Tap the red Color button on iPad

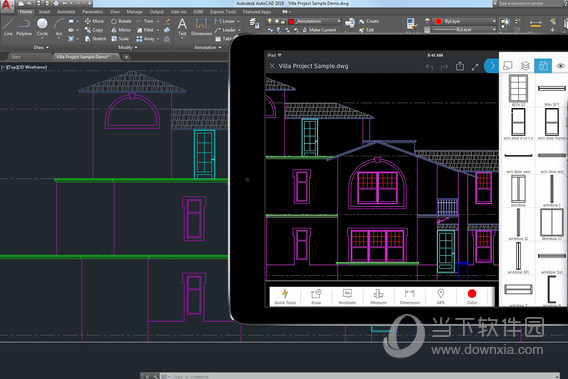pos(472,297)
